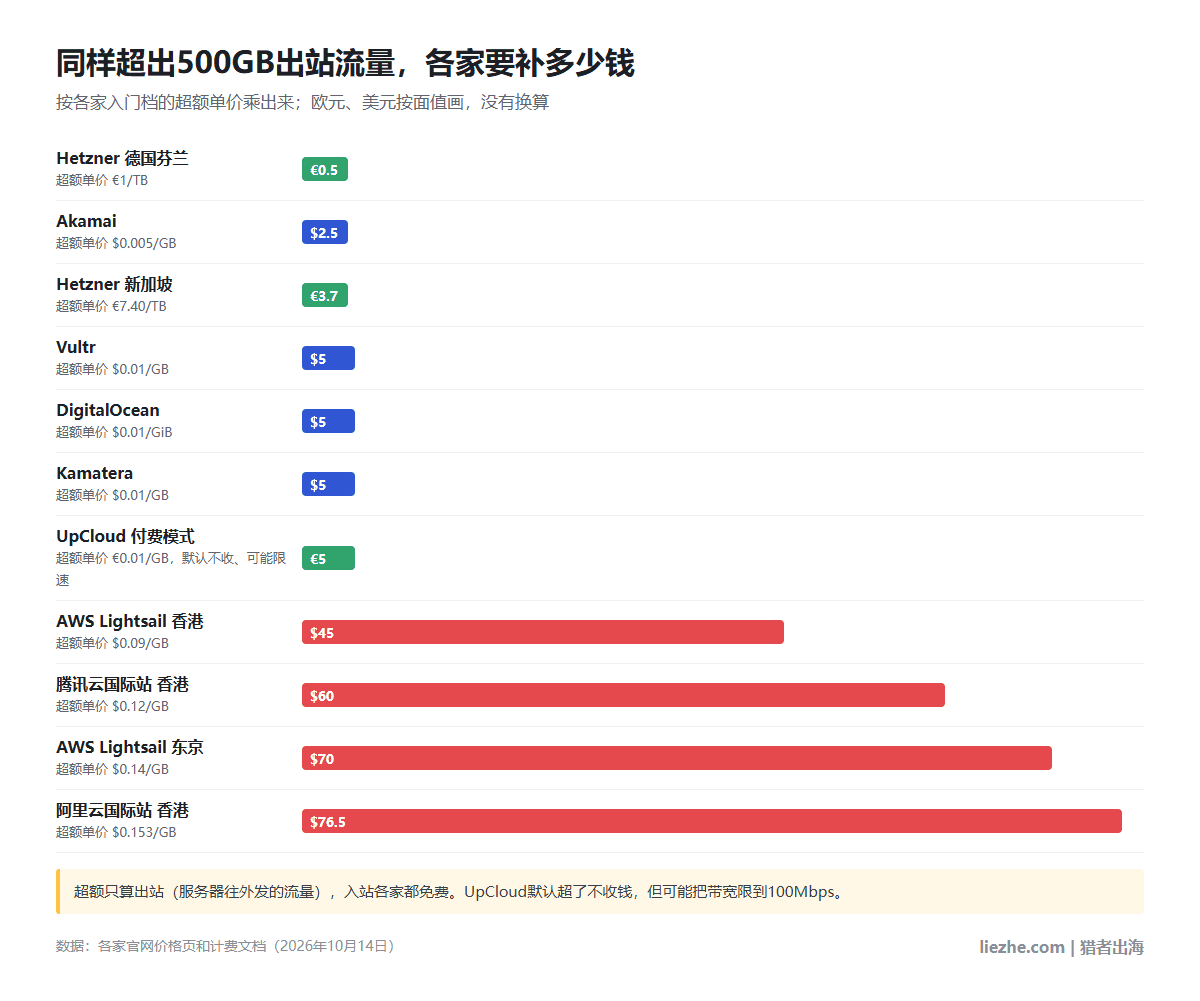Click the UpCloud €0.01/GB price note
This screenshot has width=1200, height=1001.
[171, 569]
